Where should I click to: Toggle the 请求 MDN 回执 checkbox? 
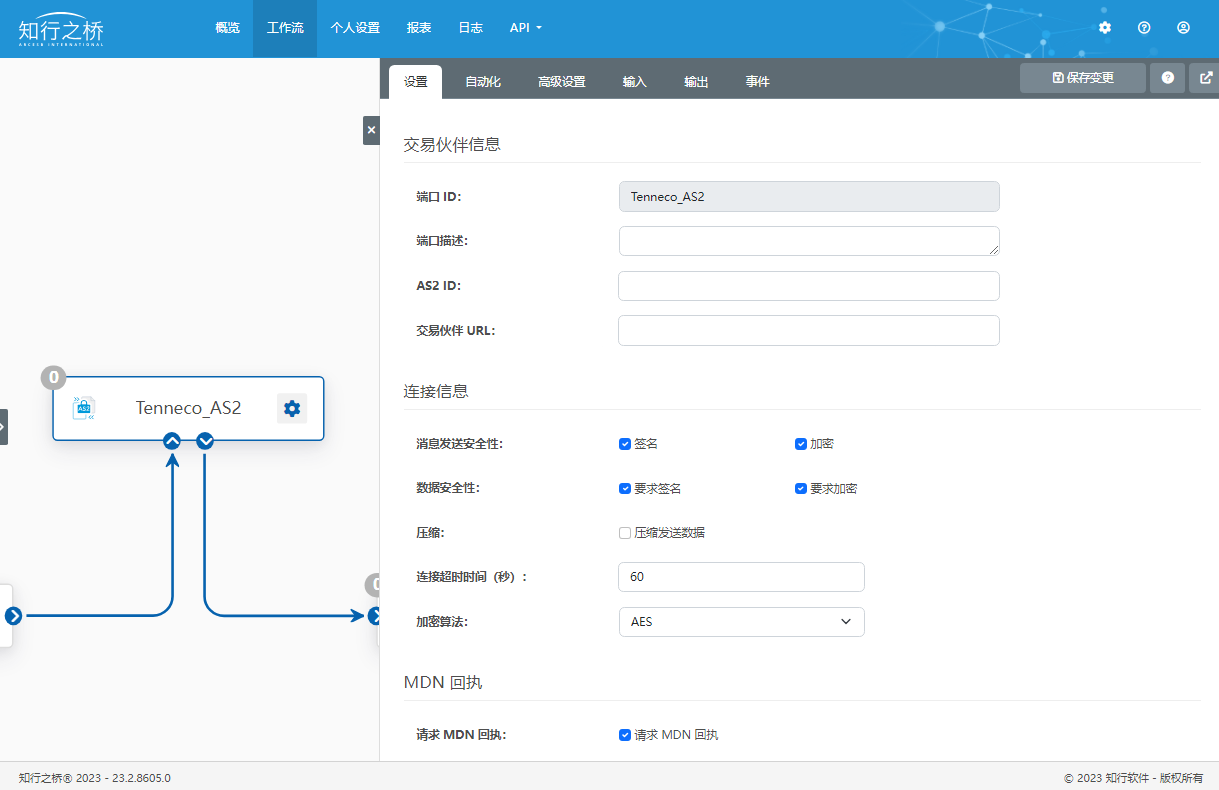[625, 735]
